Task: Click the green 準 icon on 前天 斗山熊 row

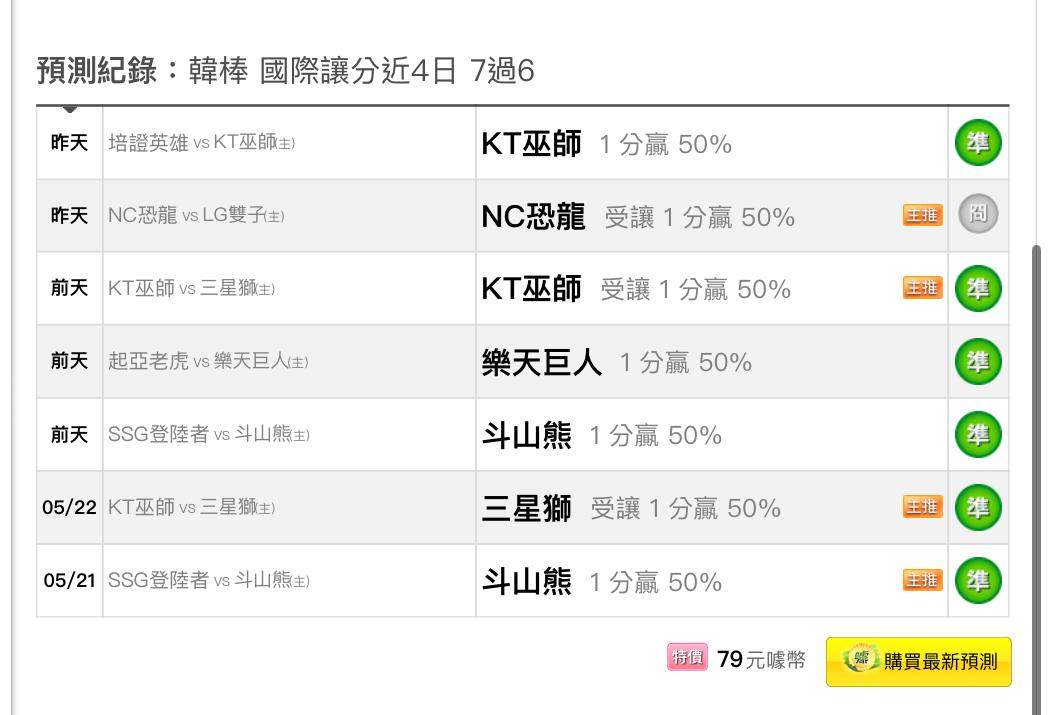Action: pos(978,434)
